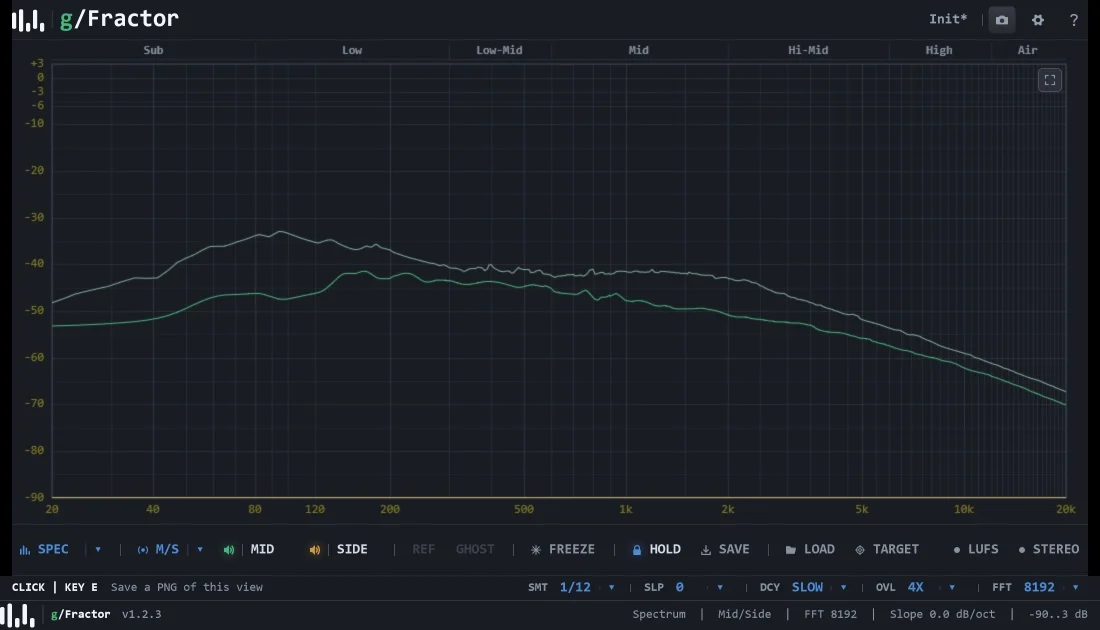Click the g/Fractor logo bars icon at top

tap(28, 20)
